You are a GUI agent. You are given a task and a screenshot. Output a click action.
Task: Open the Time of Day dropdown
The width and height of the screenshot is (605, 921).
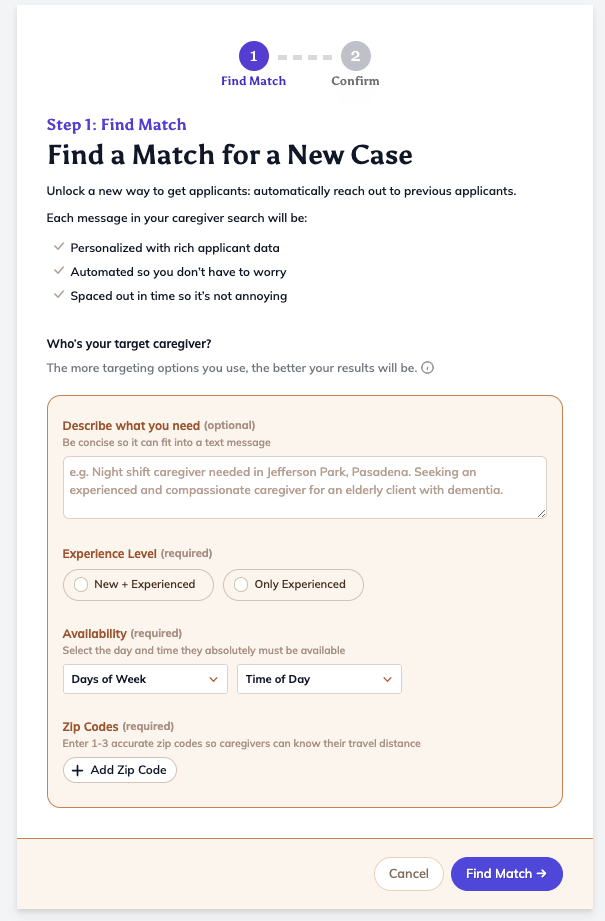pyautogui.click(x=320, y=679)
